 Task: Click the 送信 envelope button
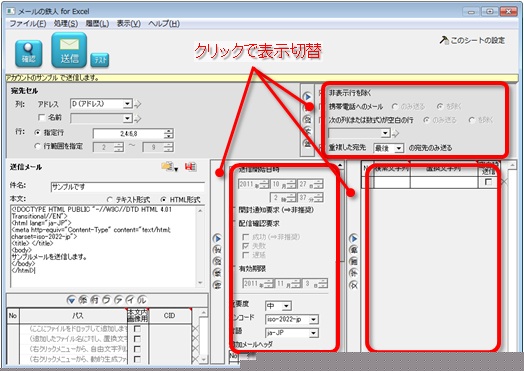pyautogui.click(x=69, y=50)
